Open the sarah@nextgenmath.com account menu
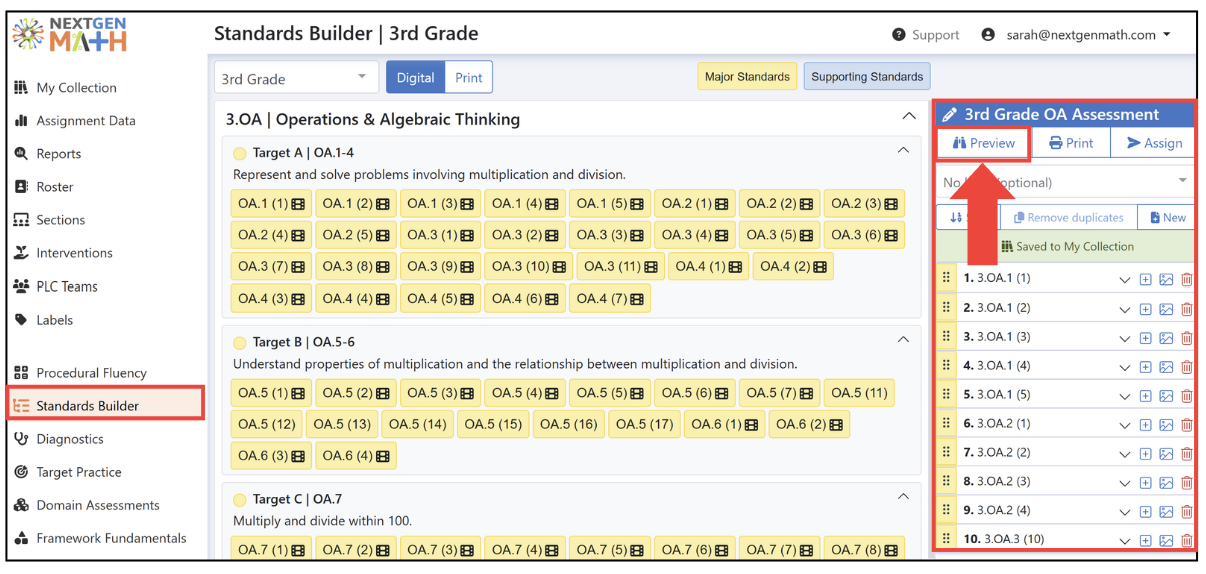 click(1076, 35)
